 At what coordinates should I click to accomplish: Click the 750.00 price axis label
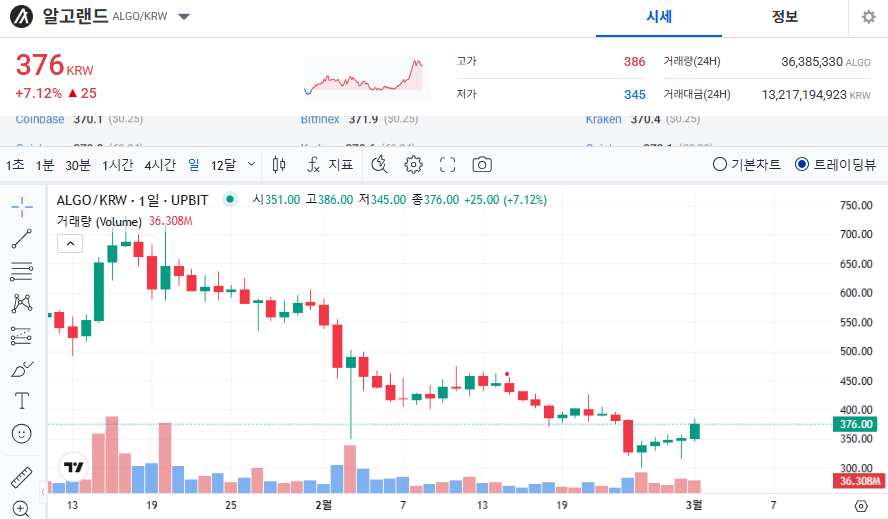pyautogui.click(x=856, y=205)
